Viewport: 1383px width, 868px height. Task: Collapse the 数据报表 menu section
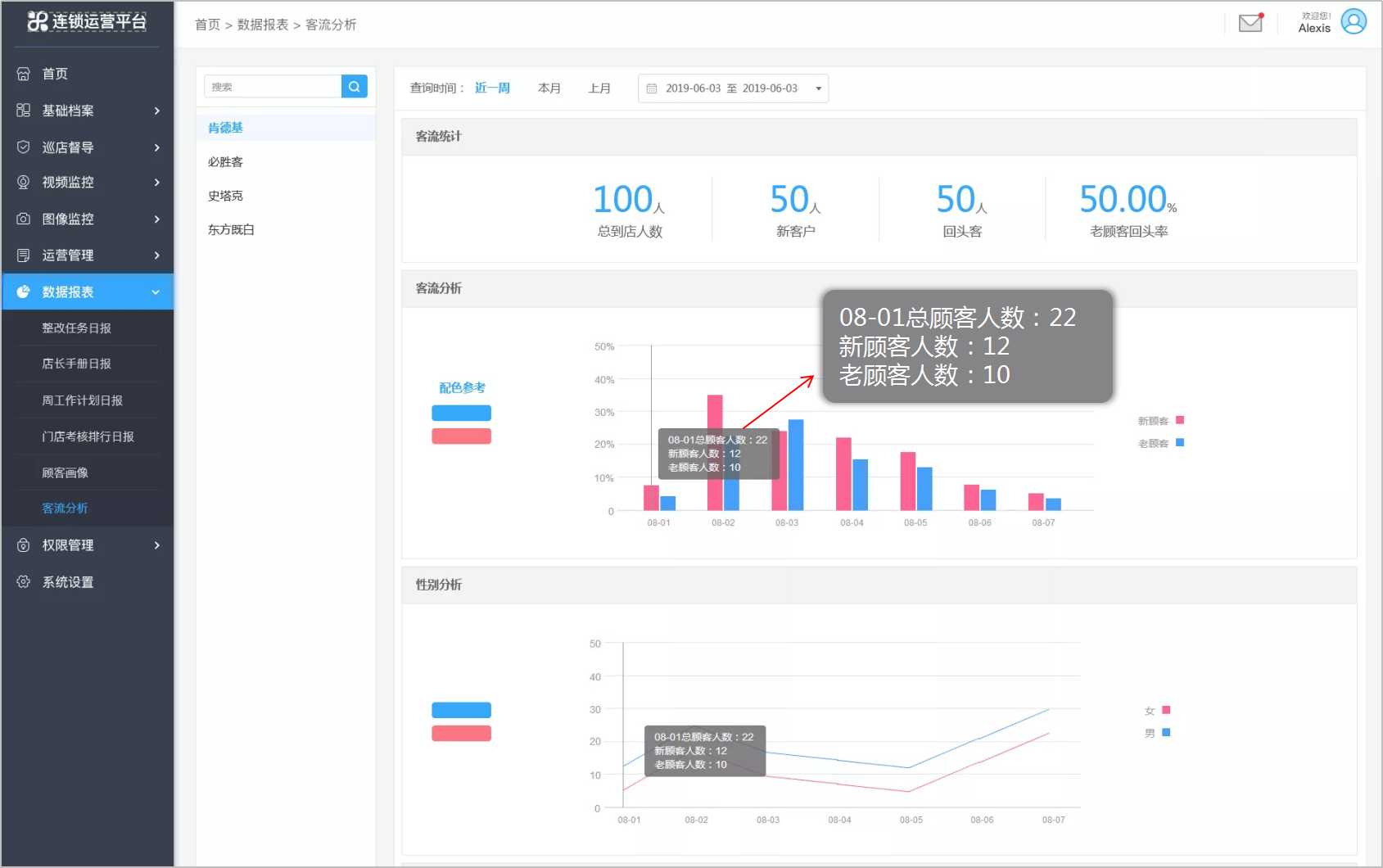[x=156, y=292]
